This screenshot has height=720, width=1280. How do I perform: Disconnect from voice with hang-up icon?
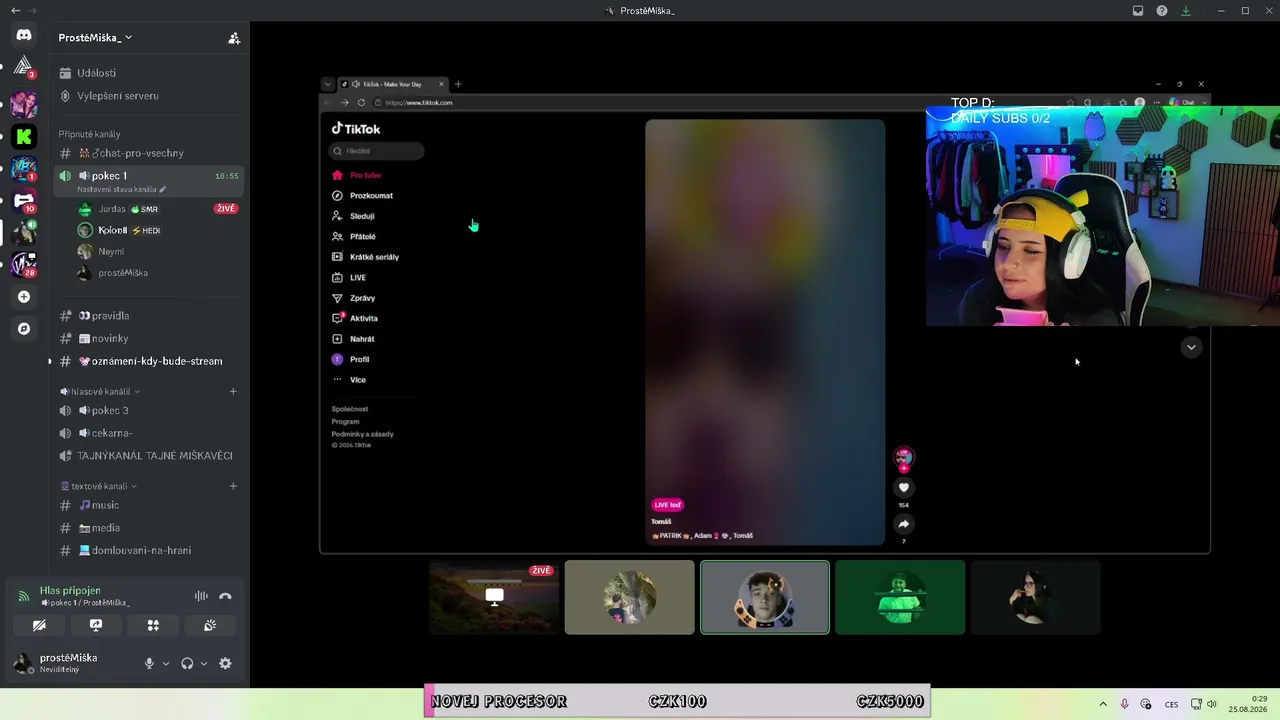(x=226, y=596)
